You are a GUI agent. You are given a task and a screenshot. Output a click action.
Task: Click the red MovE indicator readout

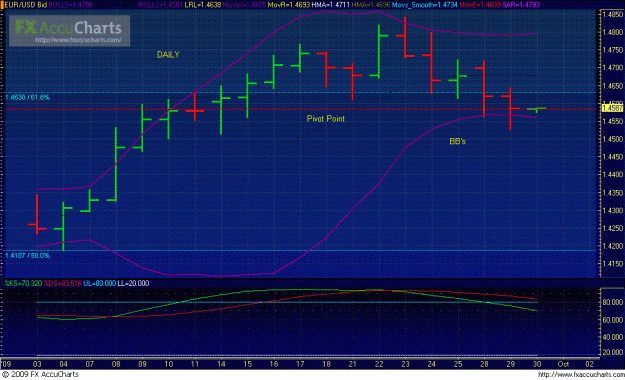pyautogui.click(x=480, y=5)
